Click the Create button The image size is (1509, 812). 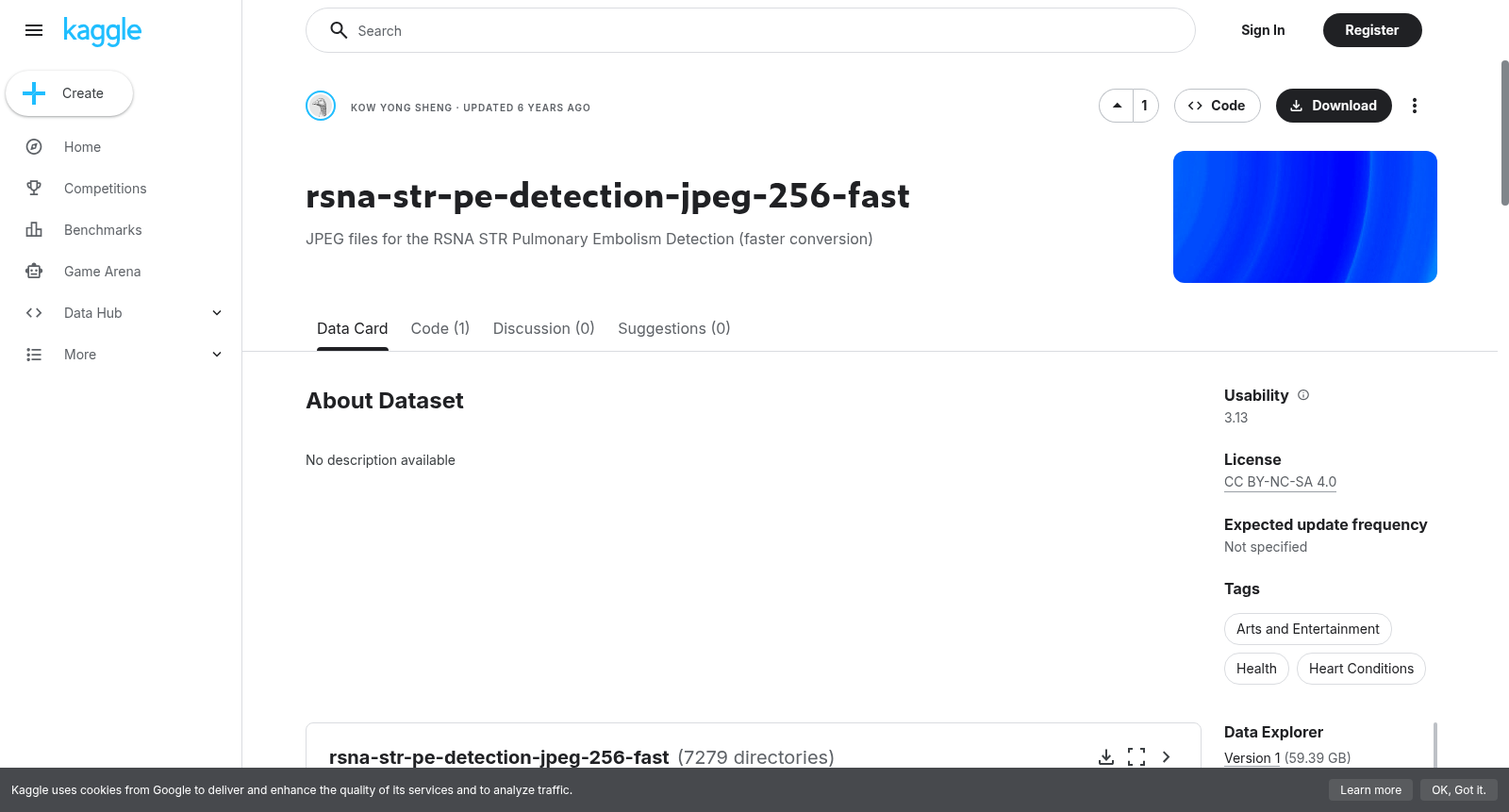(69, 93)
